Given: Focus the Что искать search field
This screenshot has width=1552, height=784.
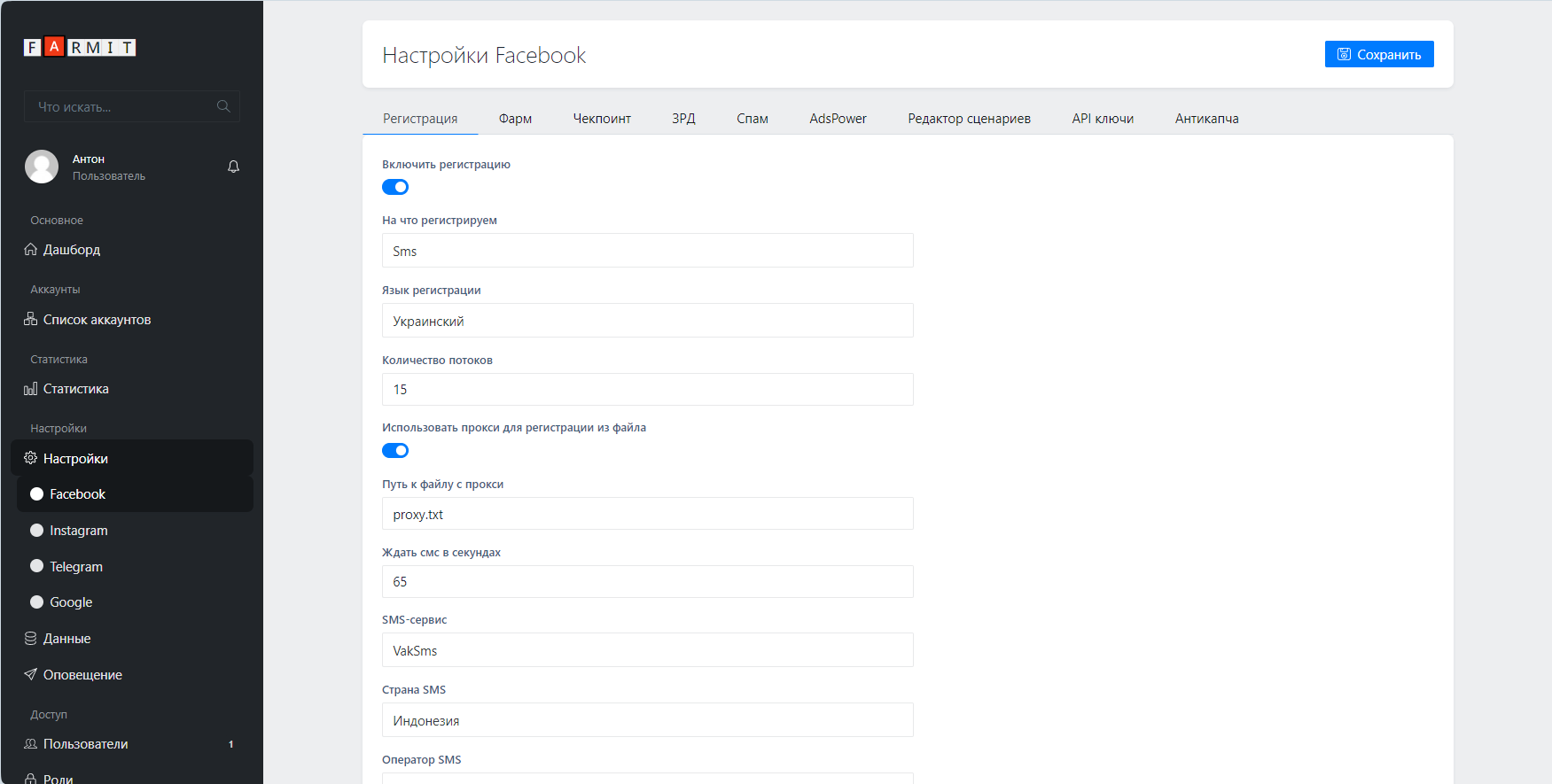Looking at the screenshot, I should (x=132, y=106).
